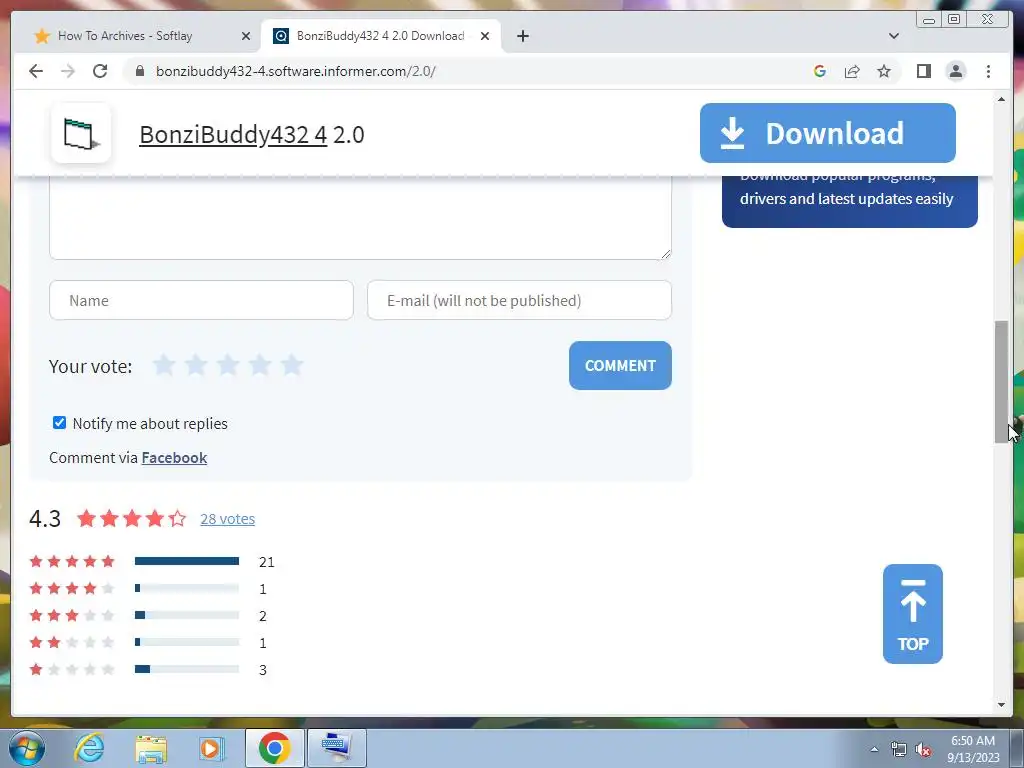Click the 21 count for five stars
The image size is (1024, 768).
click(x=266, y=562)
